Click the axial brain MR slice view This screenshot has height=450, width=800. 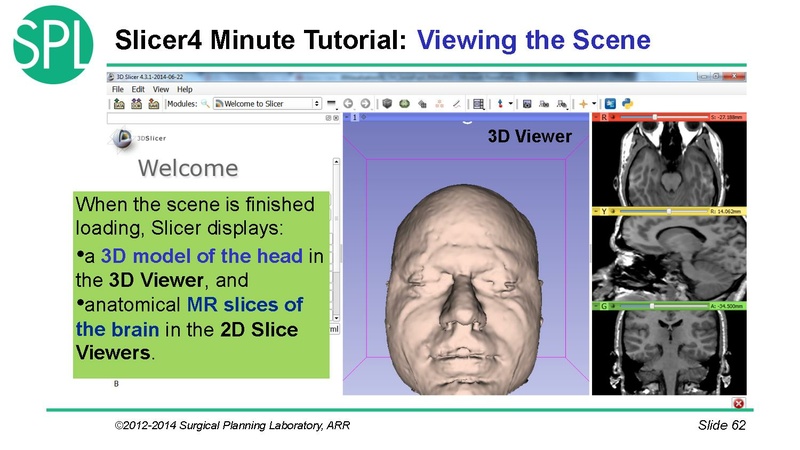click(669, 164)
